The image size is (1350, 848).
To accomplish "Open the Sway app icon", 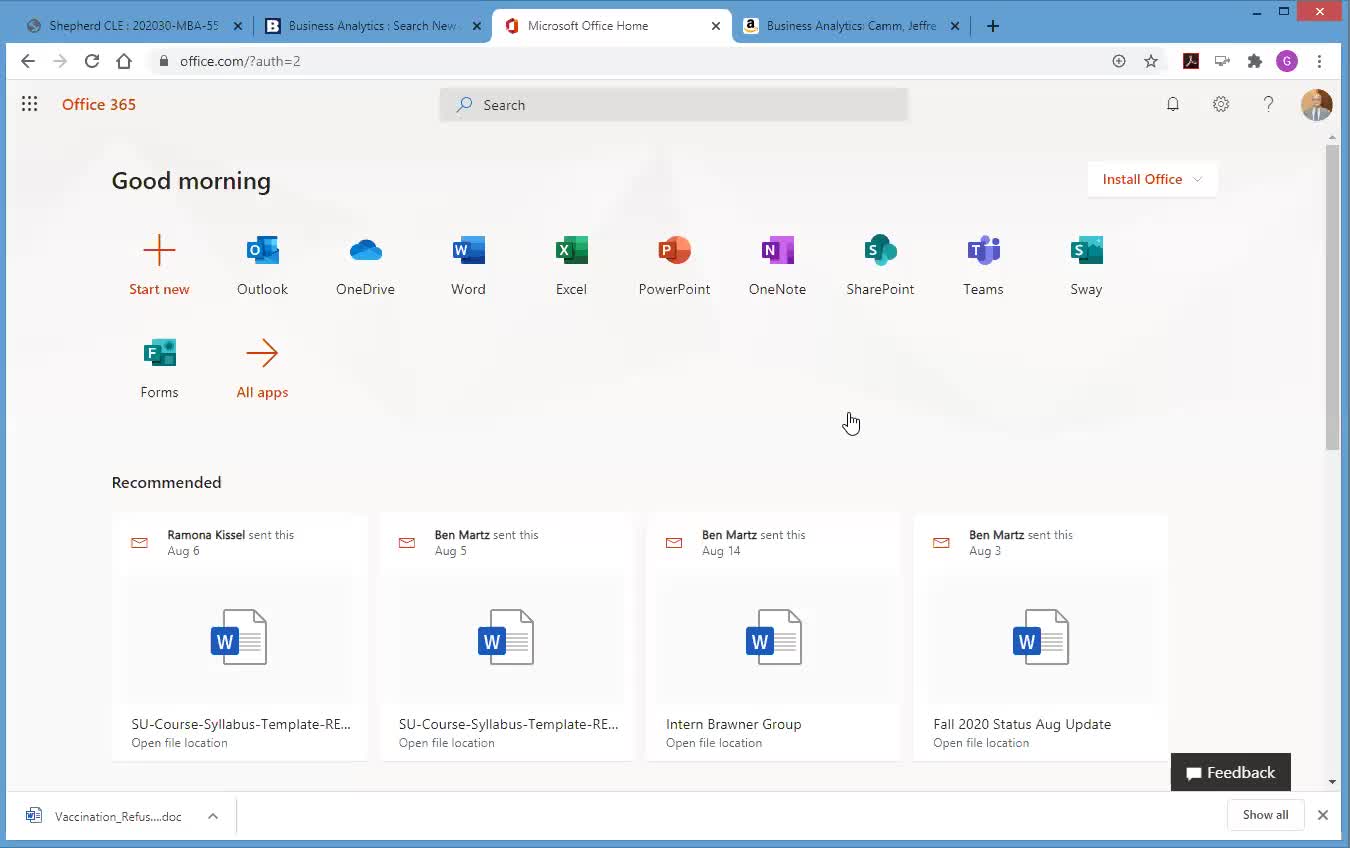I will pos(1086,250).
